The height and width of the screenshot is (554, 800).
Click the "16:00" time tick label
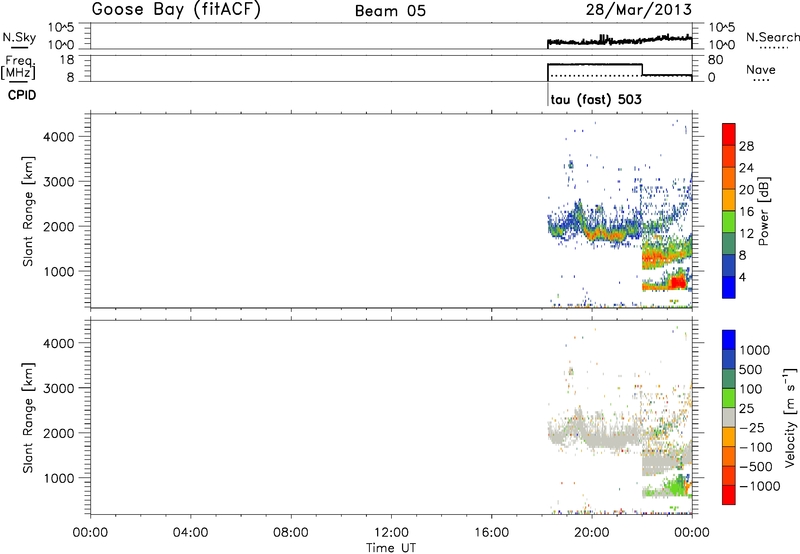tap(491, 533)
